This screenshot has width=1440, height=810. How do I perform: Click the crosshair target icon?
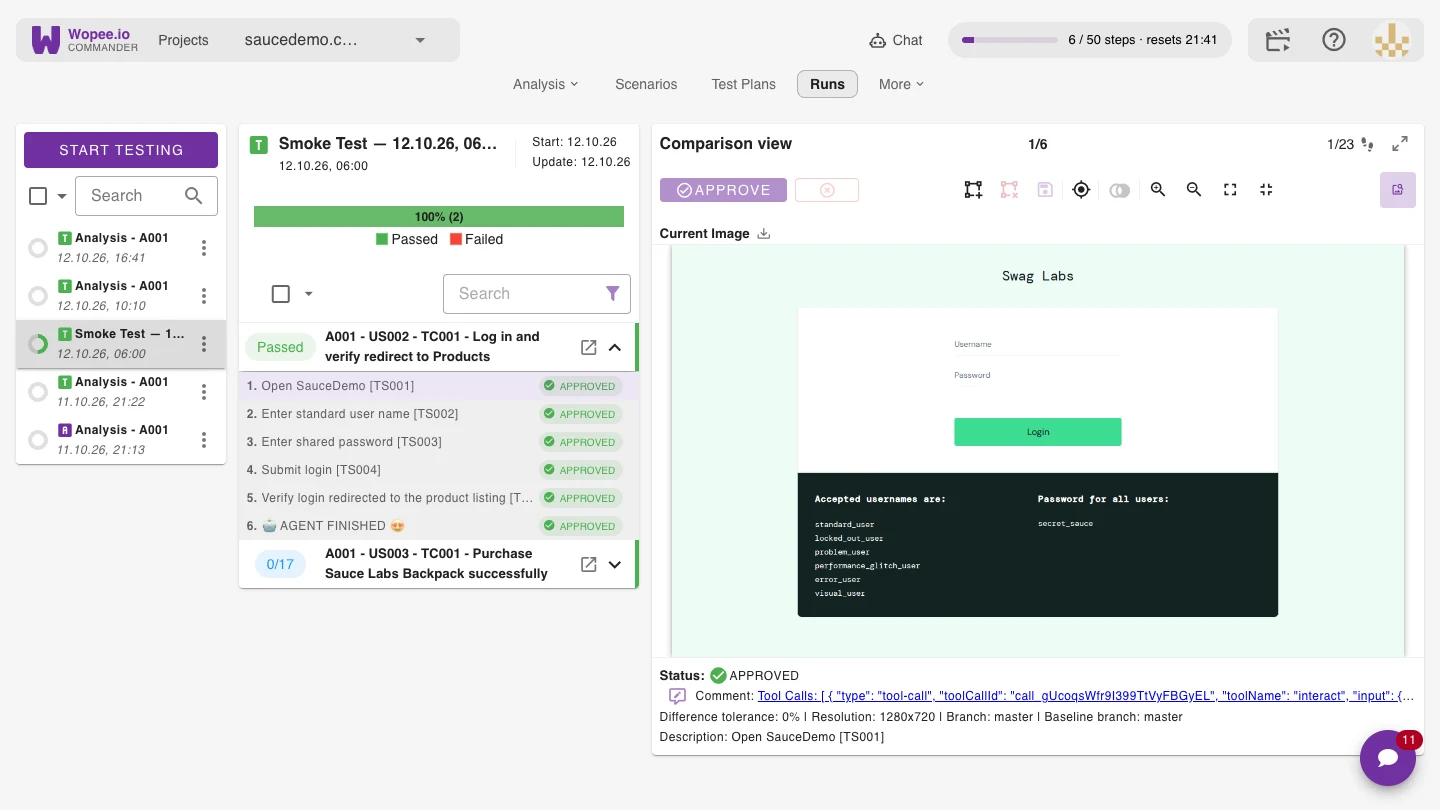(1081, 190)
